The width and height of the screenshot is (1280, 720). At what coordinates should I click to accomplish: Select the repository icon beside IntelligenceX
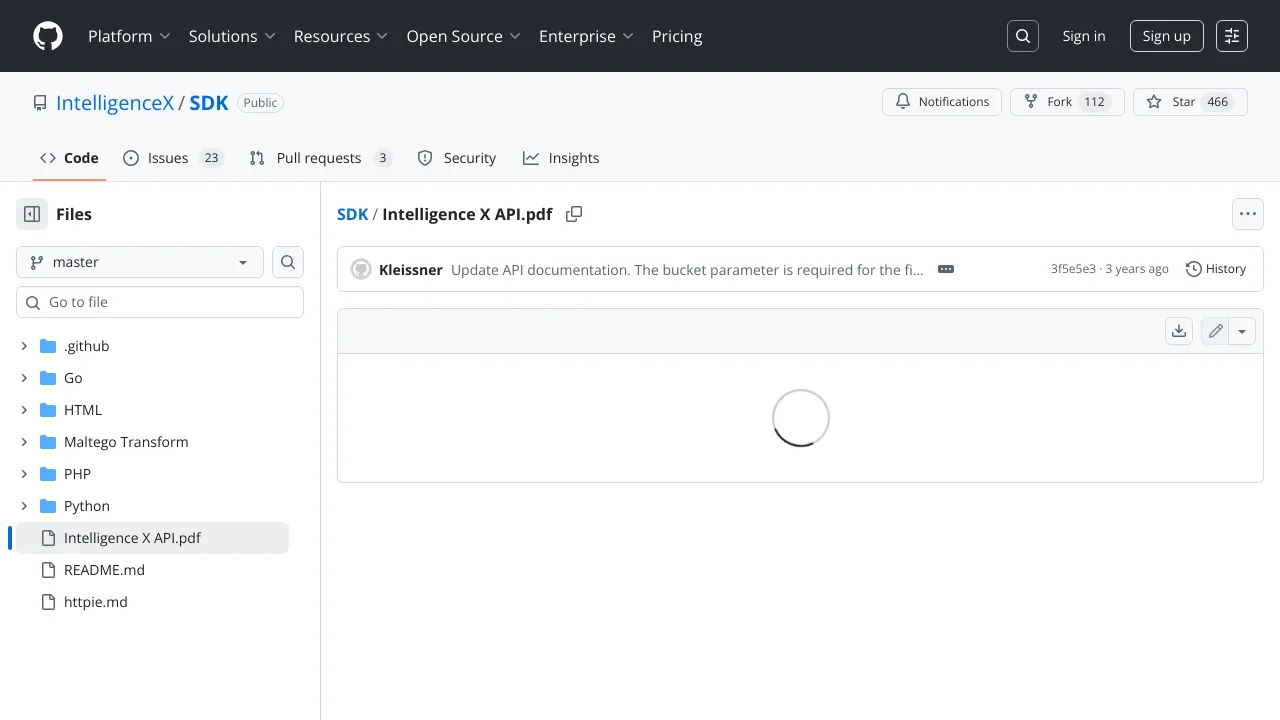(x=40, y=103)
